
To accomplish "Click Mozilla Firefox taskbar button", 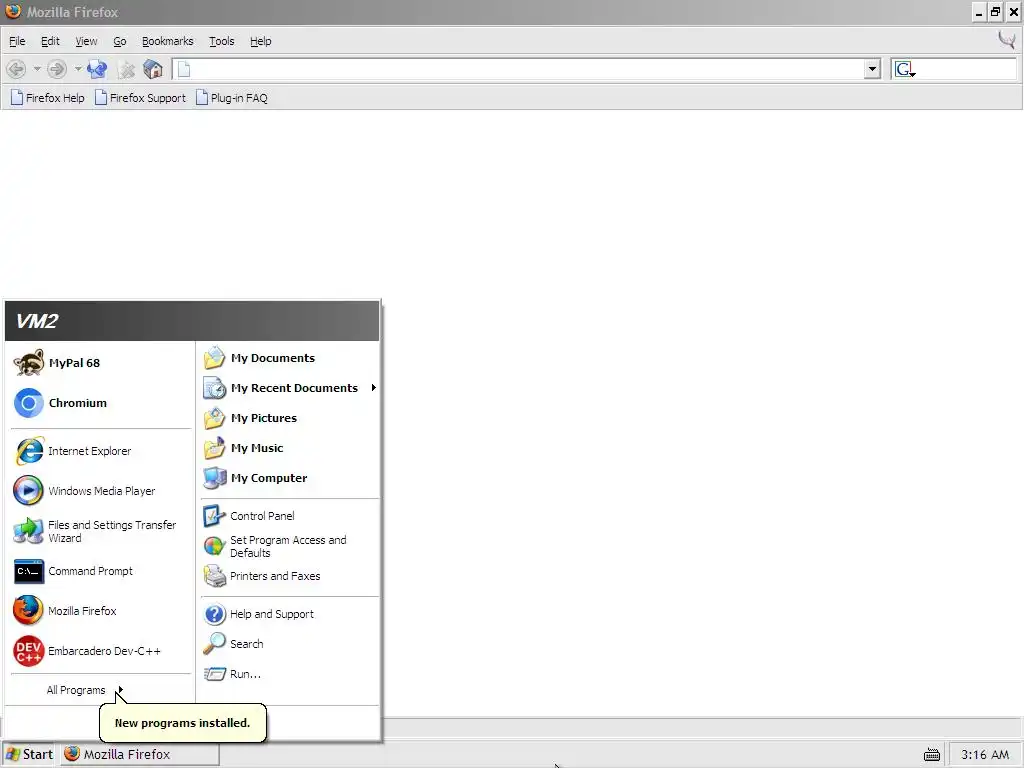I will point(140,754).
